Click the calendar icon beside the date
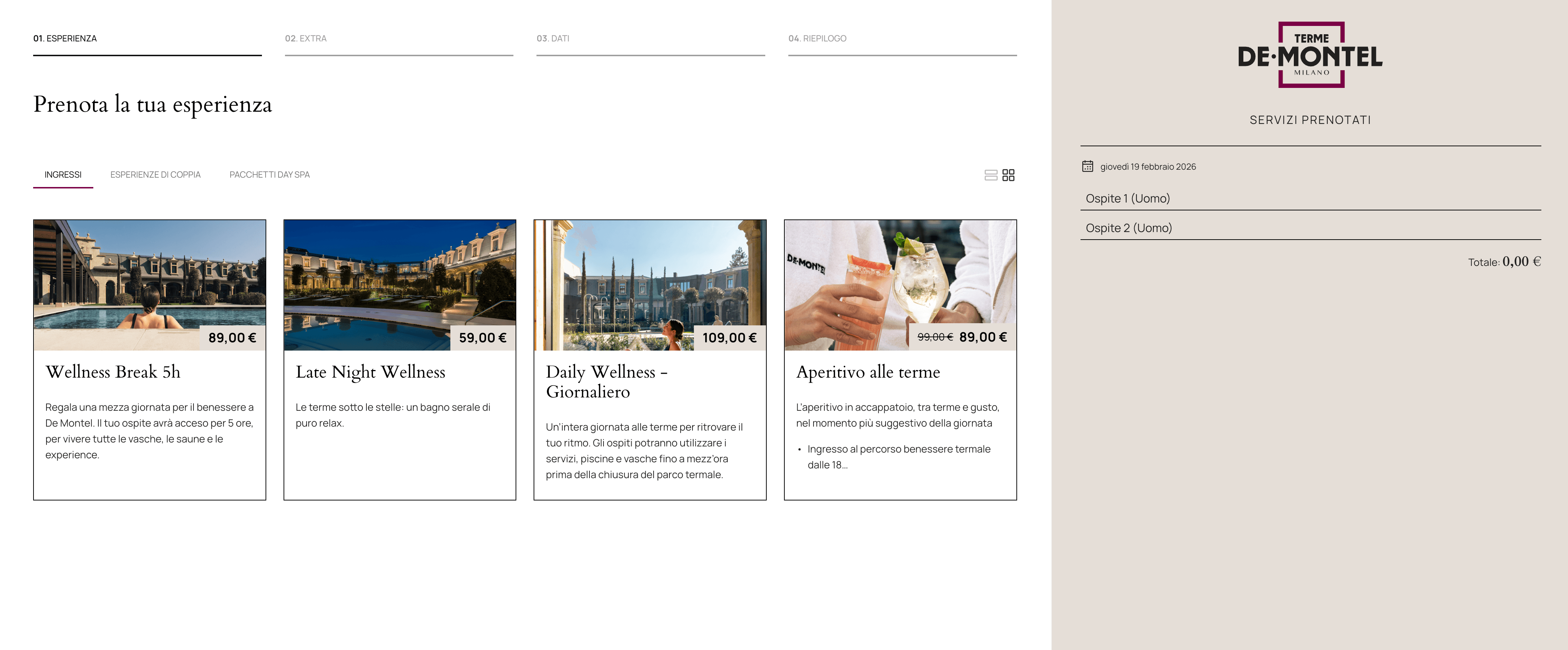Viewport: 1568px width, 650px height. [1087, 166]
